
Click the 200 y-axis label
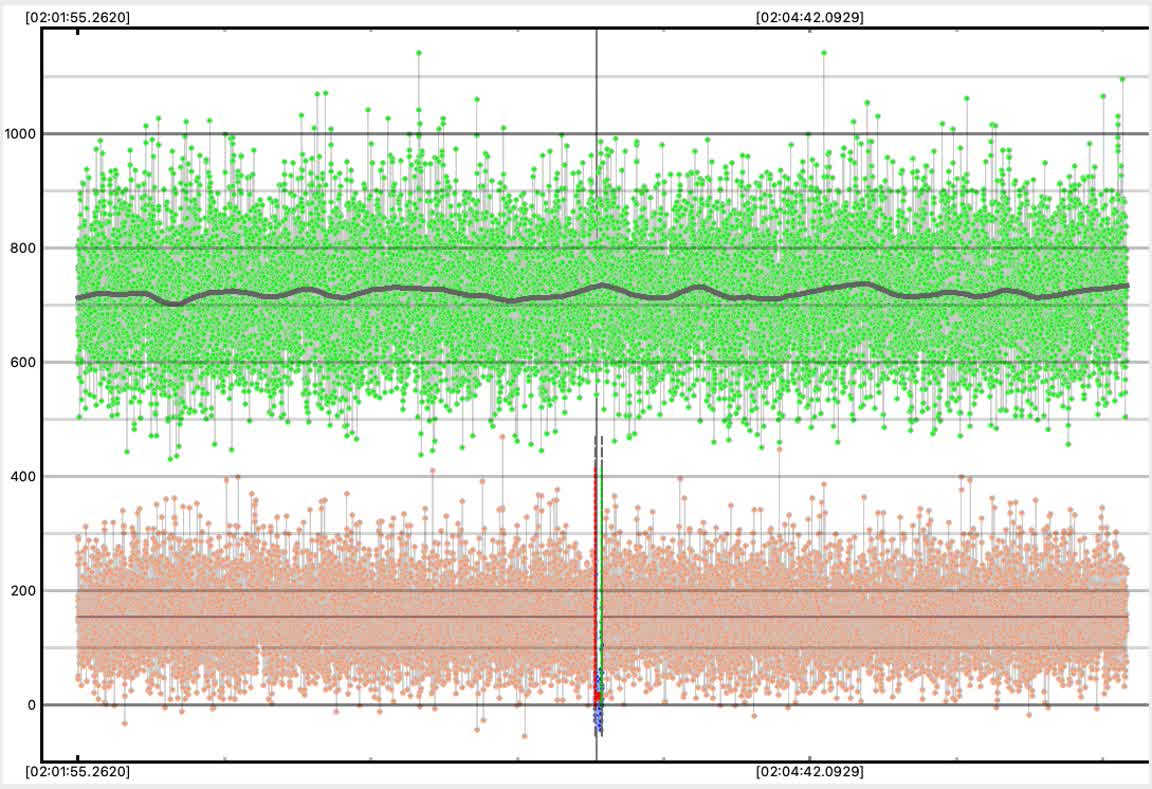[23, 590]
